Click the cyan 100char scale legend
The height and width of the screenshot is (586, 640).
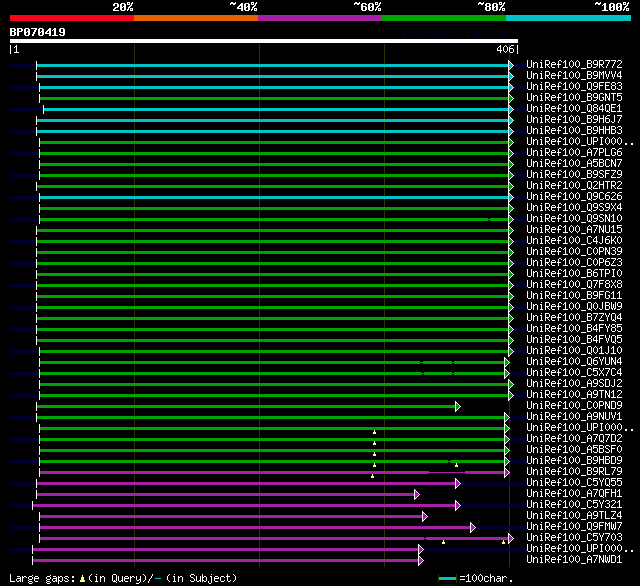[x=447, y=578]
